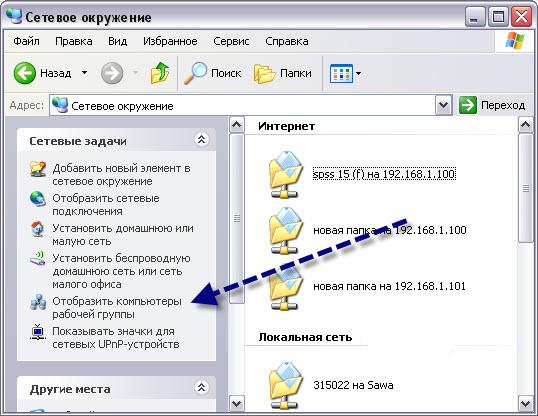Image resolution: width=538 pixels, height=416 pixels.
Task: Click the right pane scrollbar down arrow
Action: [525, 403]
